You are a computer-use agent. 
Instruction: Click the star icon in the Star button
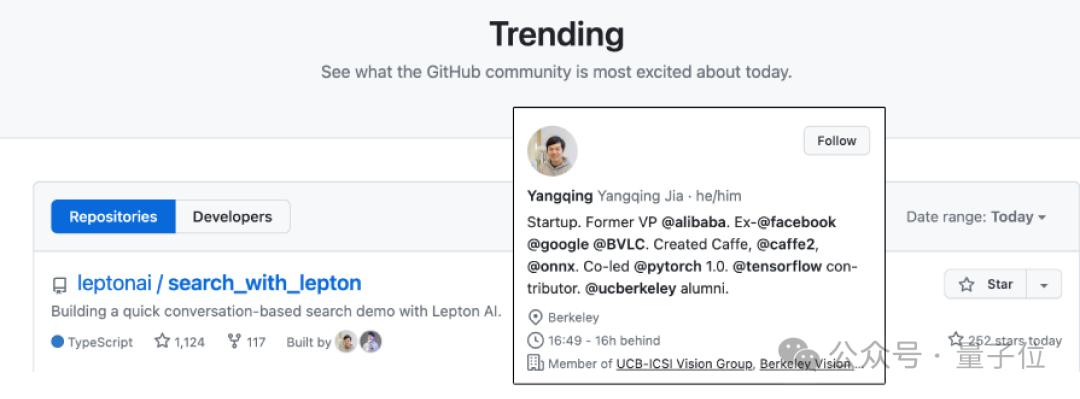(966, 285)
